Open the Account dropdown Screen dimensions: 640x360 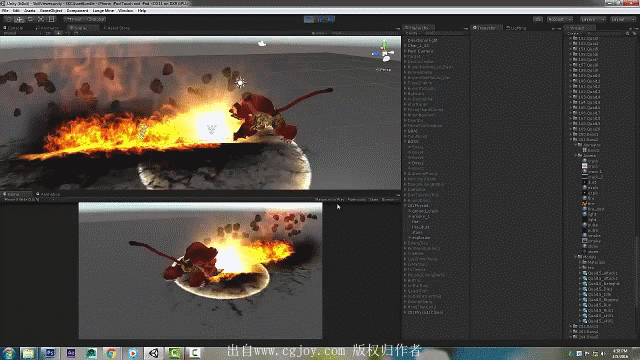click(x=560, y=19)
